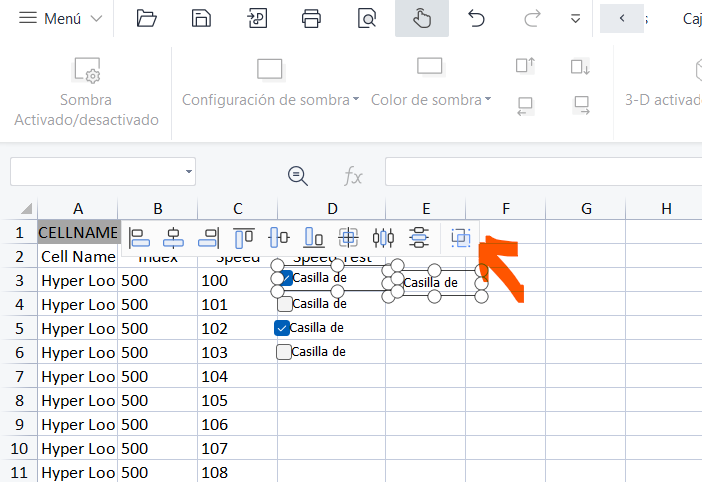
Task: Click Hyper Loo cell in row 10
Action: pos(78,448)
